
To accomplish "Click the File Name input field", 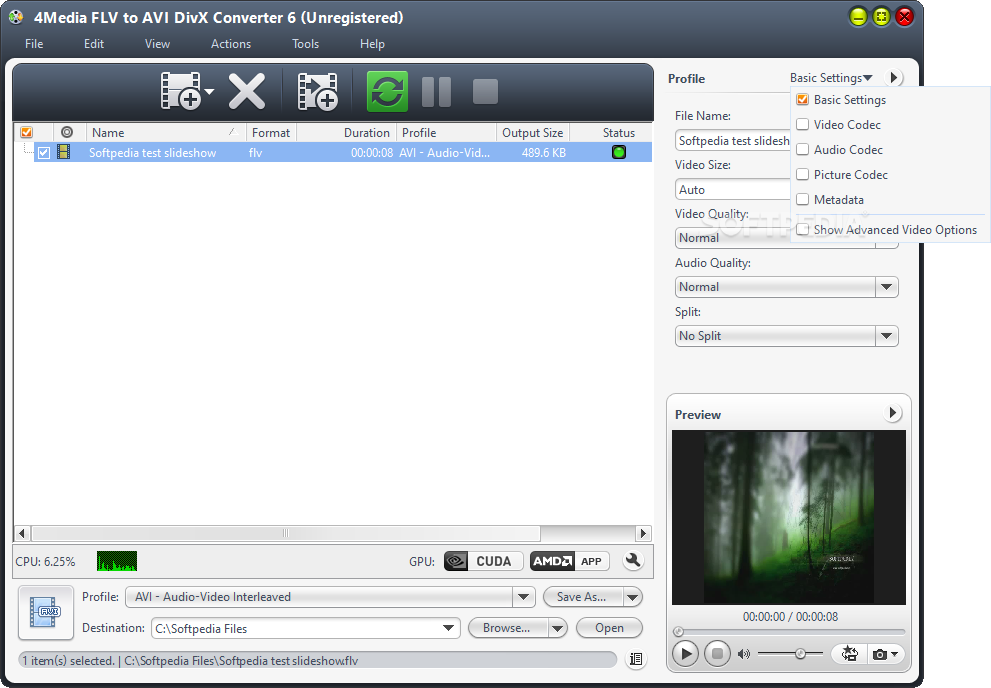I will click(733, 140).
